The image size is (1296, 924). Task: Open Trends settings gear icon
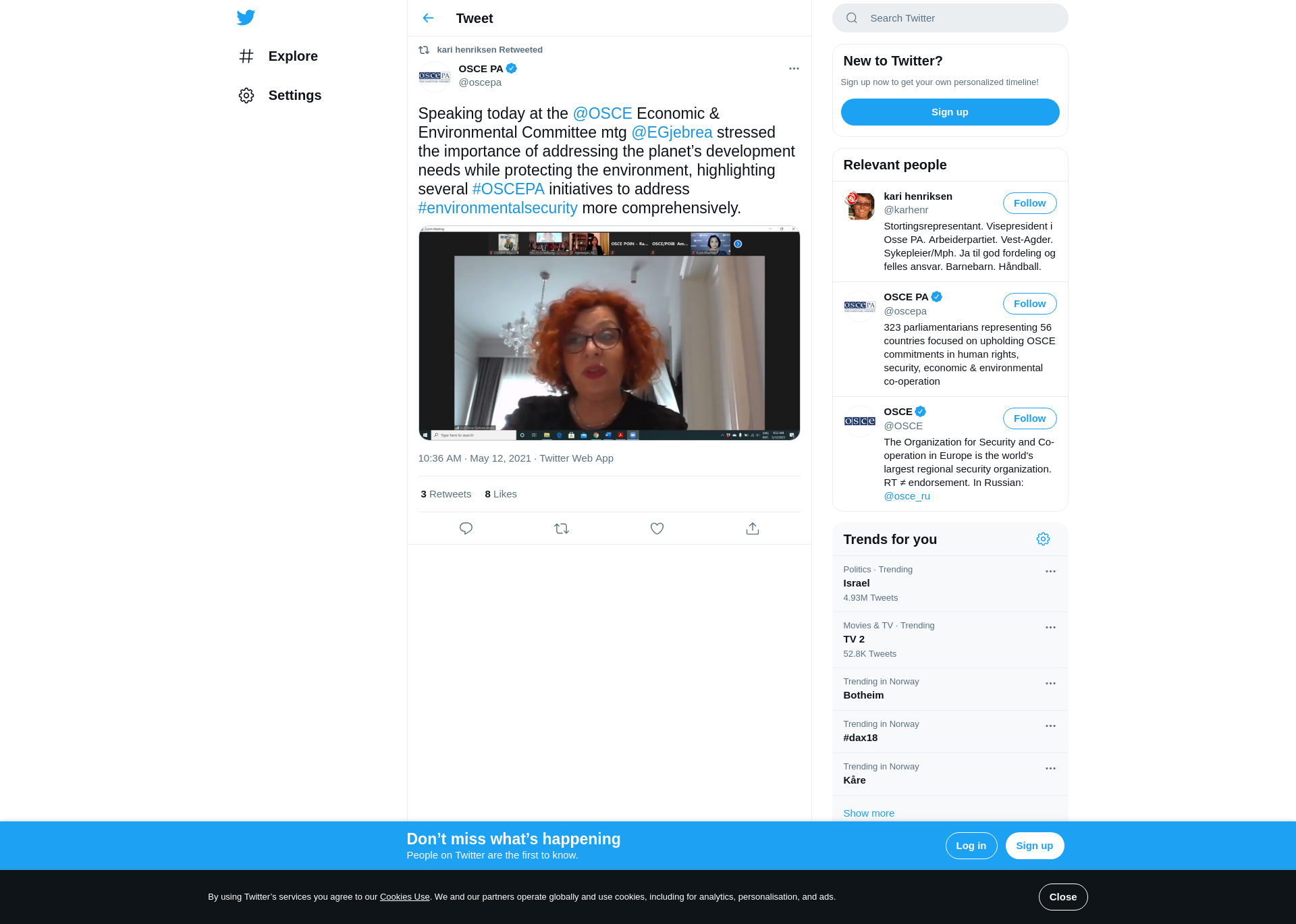1043,539
